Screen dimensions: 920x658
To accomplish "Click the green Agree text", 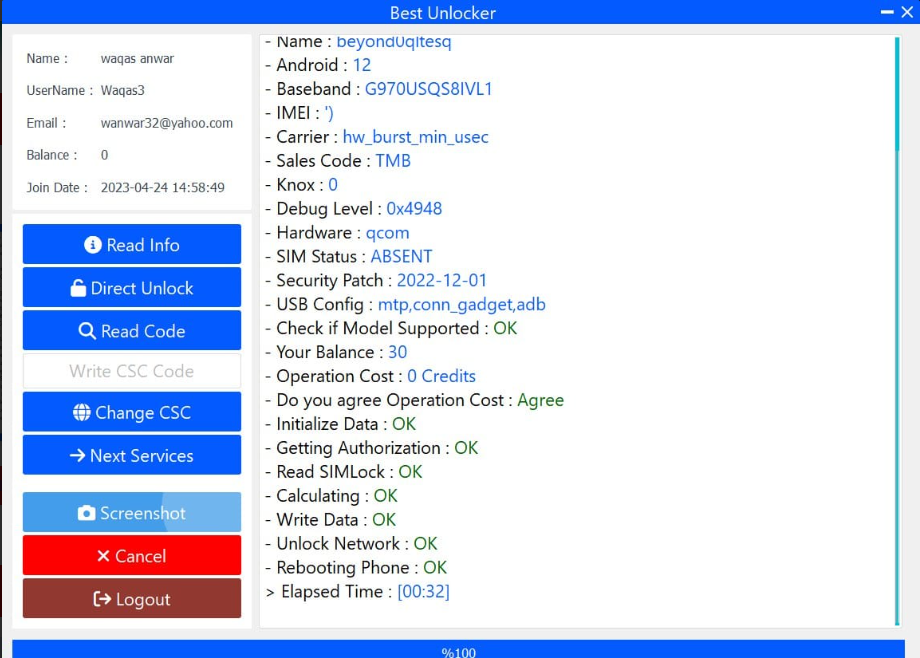I will [540, 400].
